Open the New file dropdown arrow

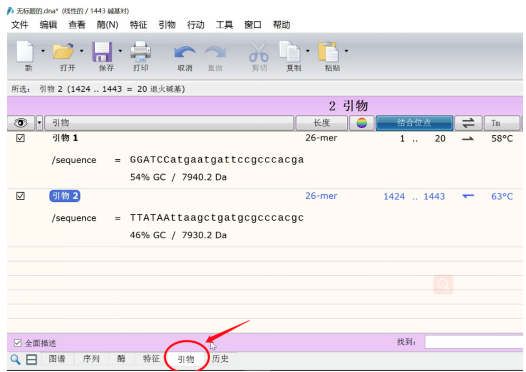[x=43, y=51]
